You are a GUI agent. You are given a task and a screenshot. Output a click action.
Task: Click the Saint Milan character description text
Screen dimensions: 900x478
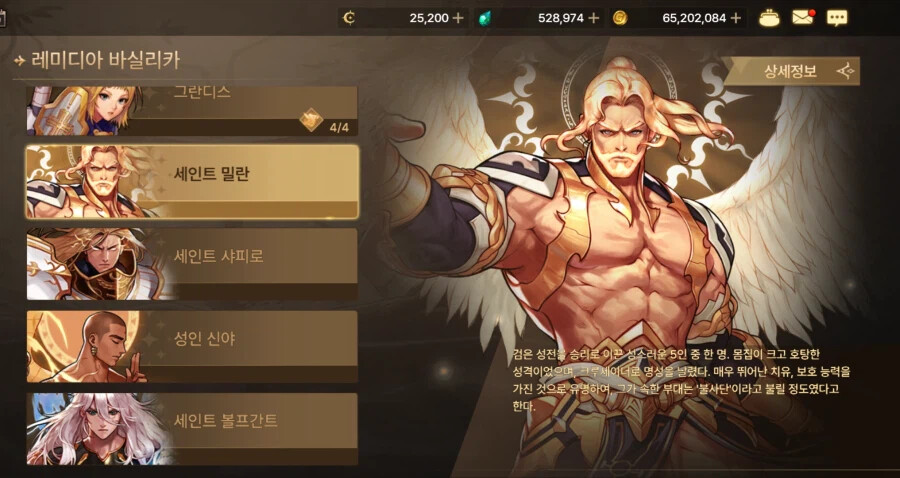tap(680, 380)
